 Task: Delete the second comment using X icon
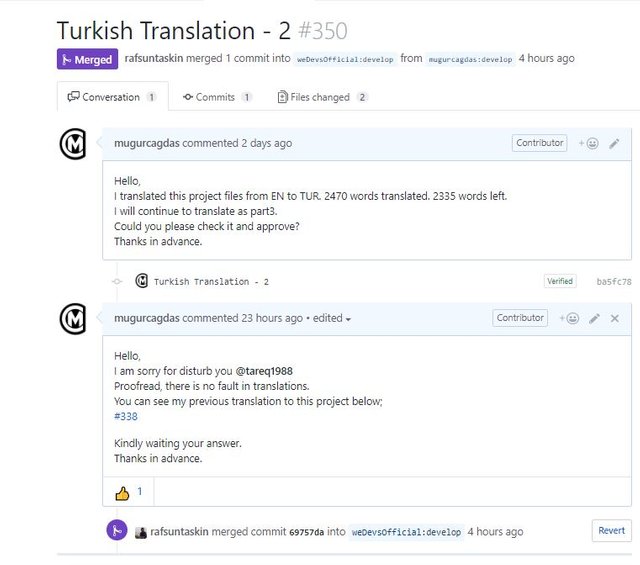pos(615,319)
